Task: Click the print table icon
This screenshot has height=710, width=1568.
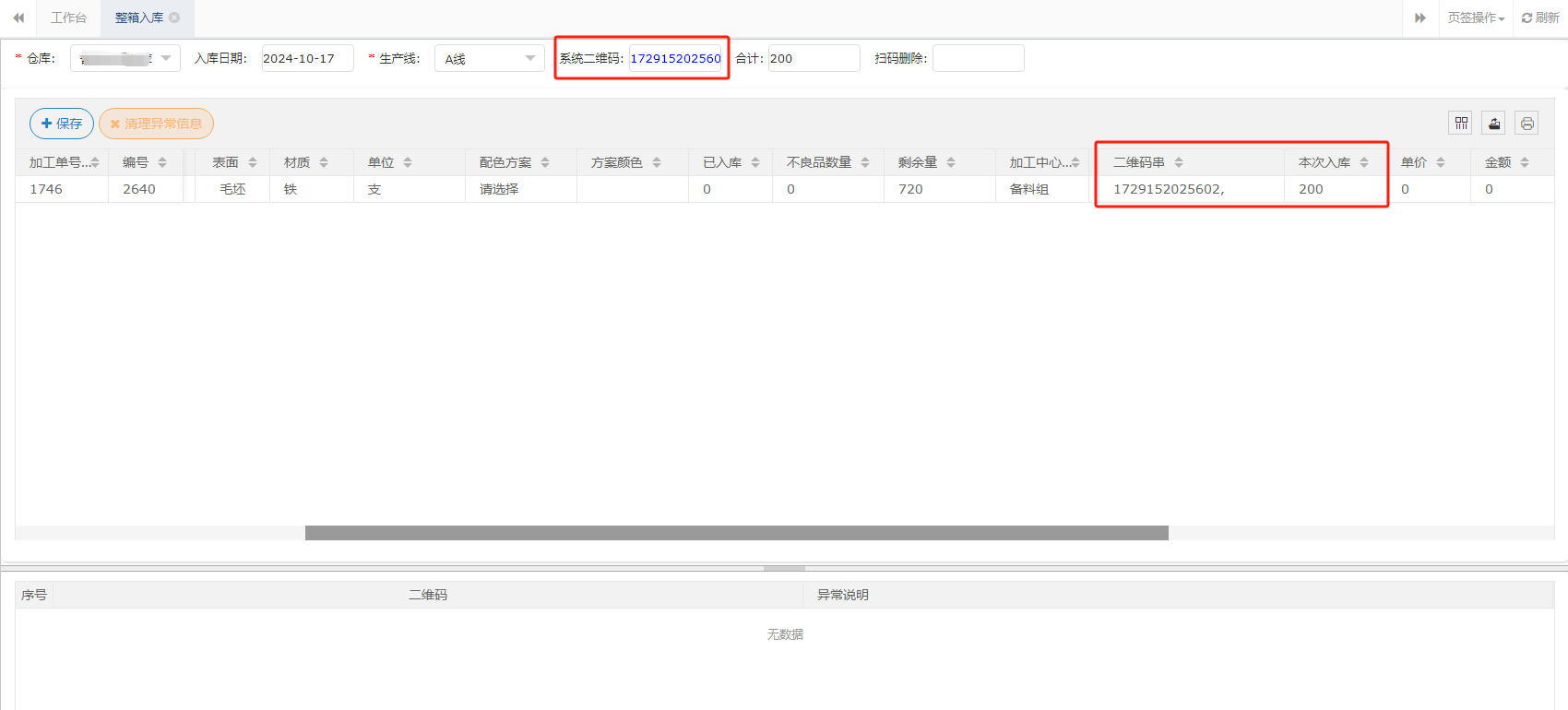Action: click(1527, 124)
